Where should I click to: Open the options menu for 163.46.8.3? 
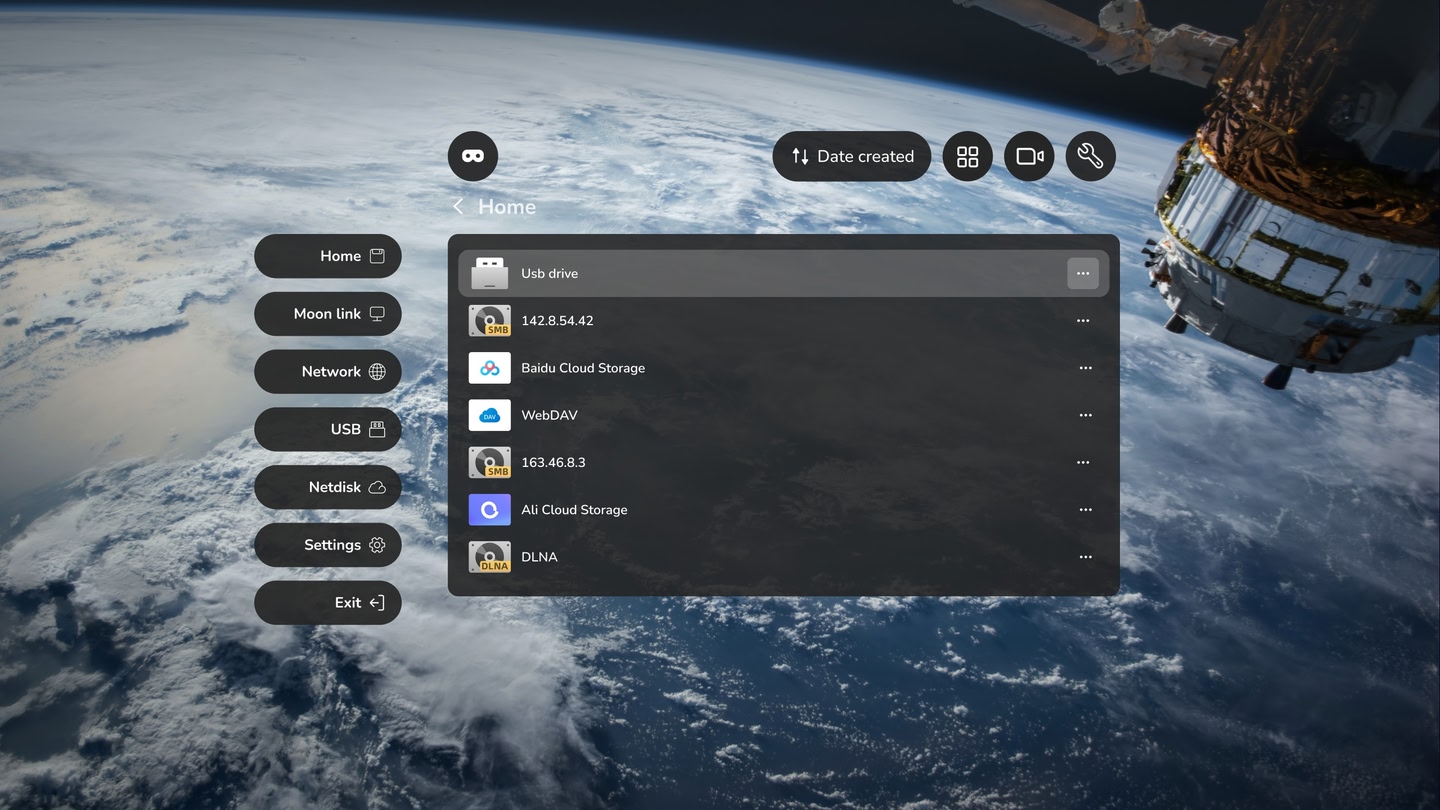[x=1083, y=462]
